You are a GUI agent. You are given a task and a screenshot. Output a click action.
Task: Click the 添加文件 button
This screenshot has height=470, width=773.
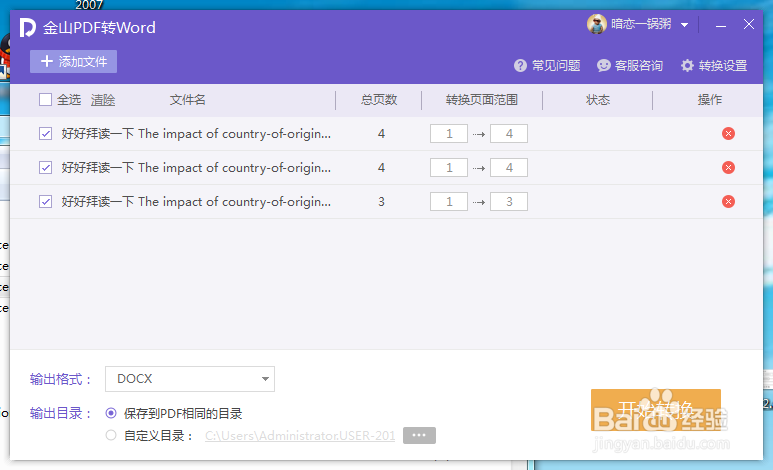73,62
